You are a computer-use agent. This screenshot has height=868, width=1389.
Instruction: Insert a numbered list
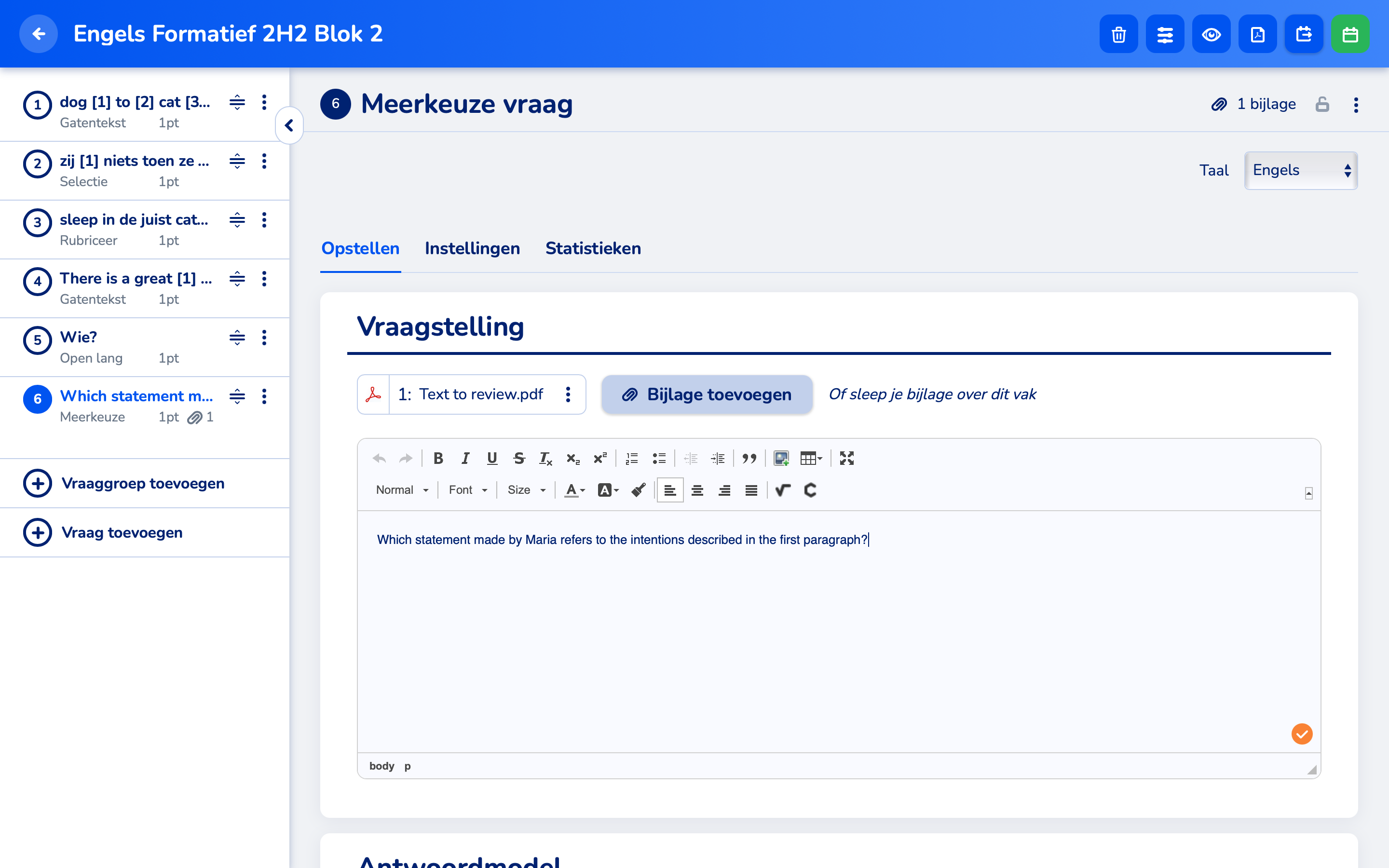(x=632, y=458)
